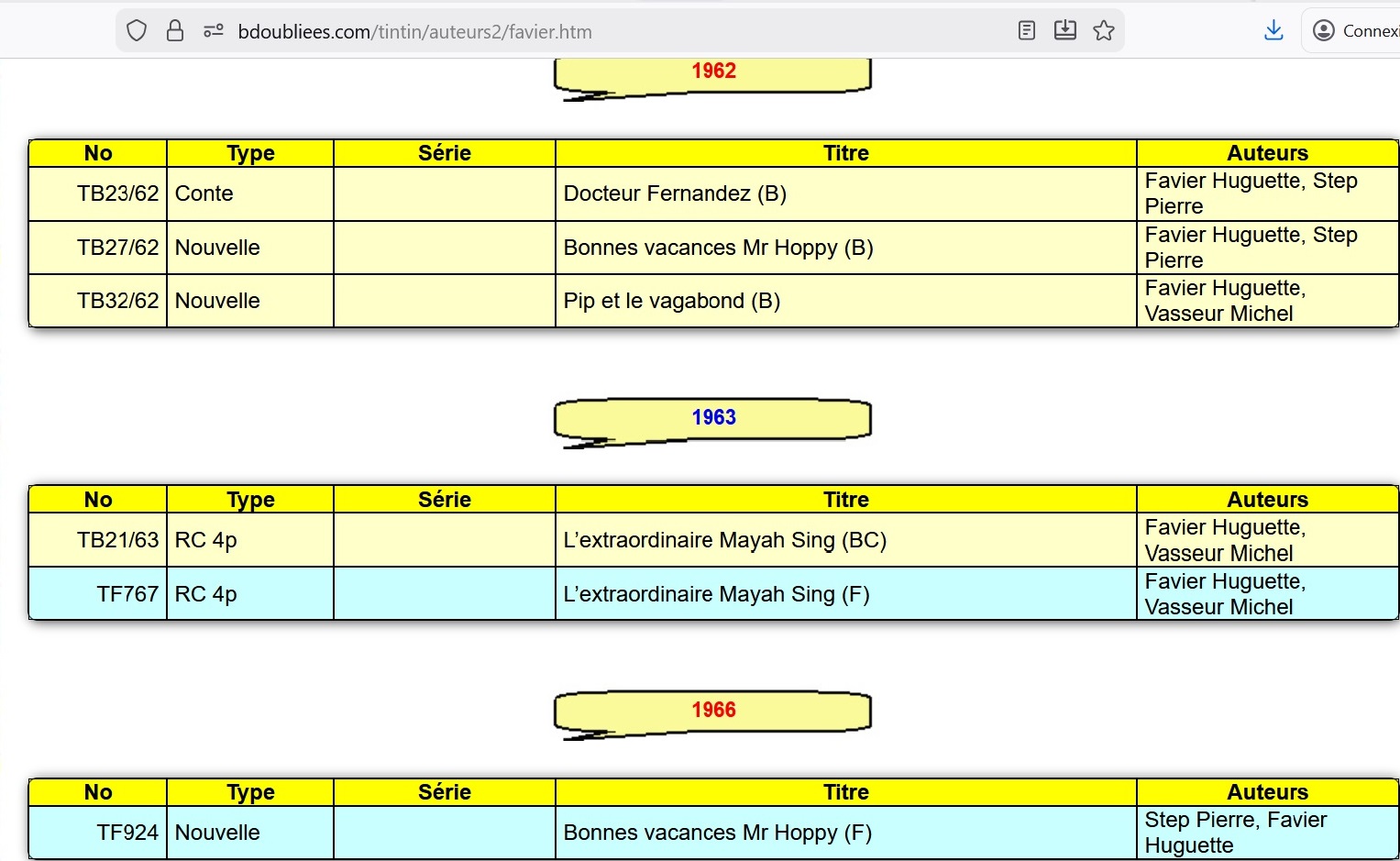Viewport: 1400px width, 861px height.
Task: Select the 1963 year banner
Action: pos(713,418)
